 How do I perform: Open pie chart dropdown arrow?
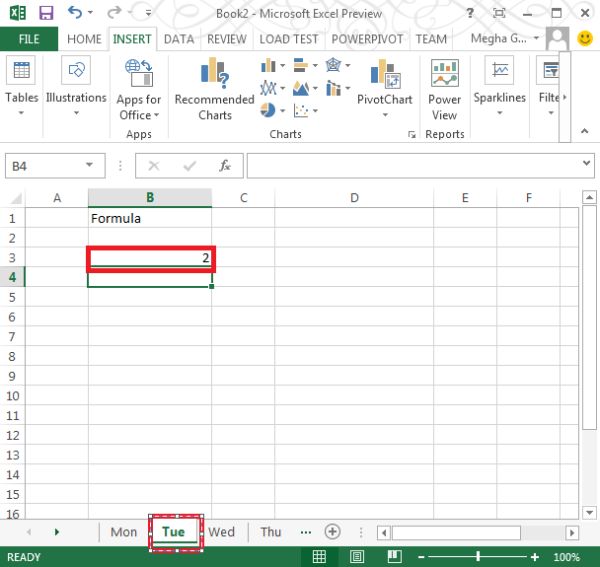click(282, 111)
